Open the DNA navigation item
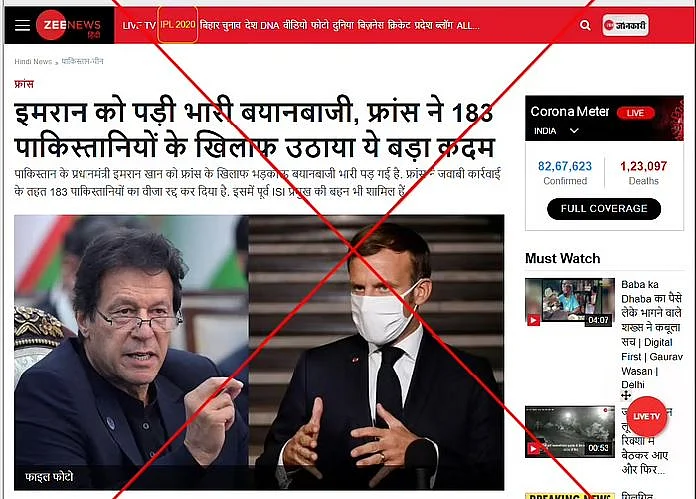The height and width of the screenshot is (499, 696). click(269, 25)
